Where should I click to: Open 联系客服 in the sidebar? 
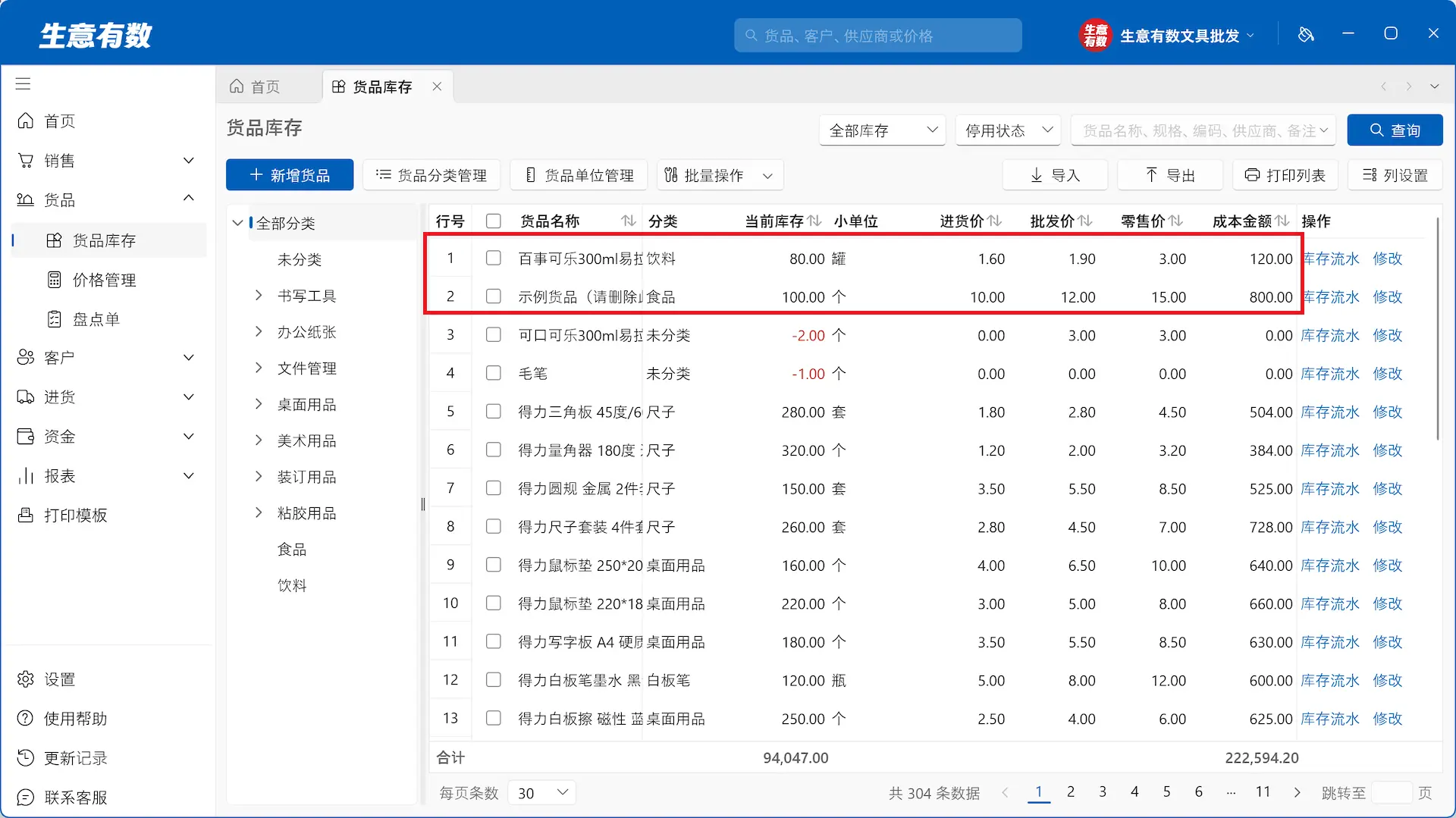click(62, 798)
